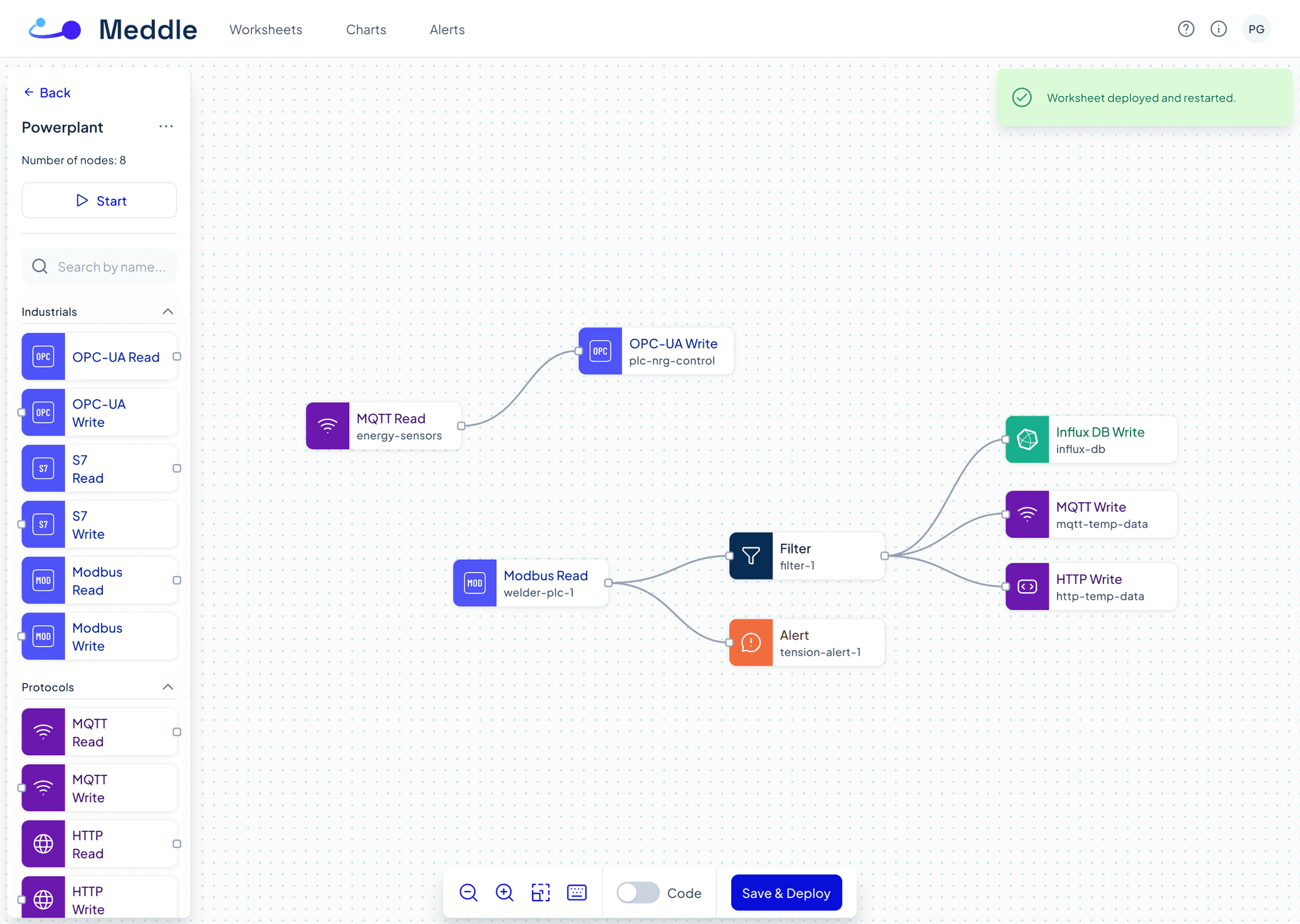
Task: Click the output port of Modbus Read node
Action: [x=608, y=583]
